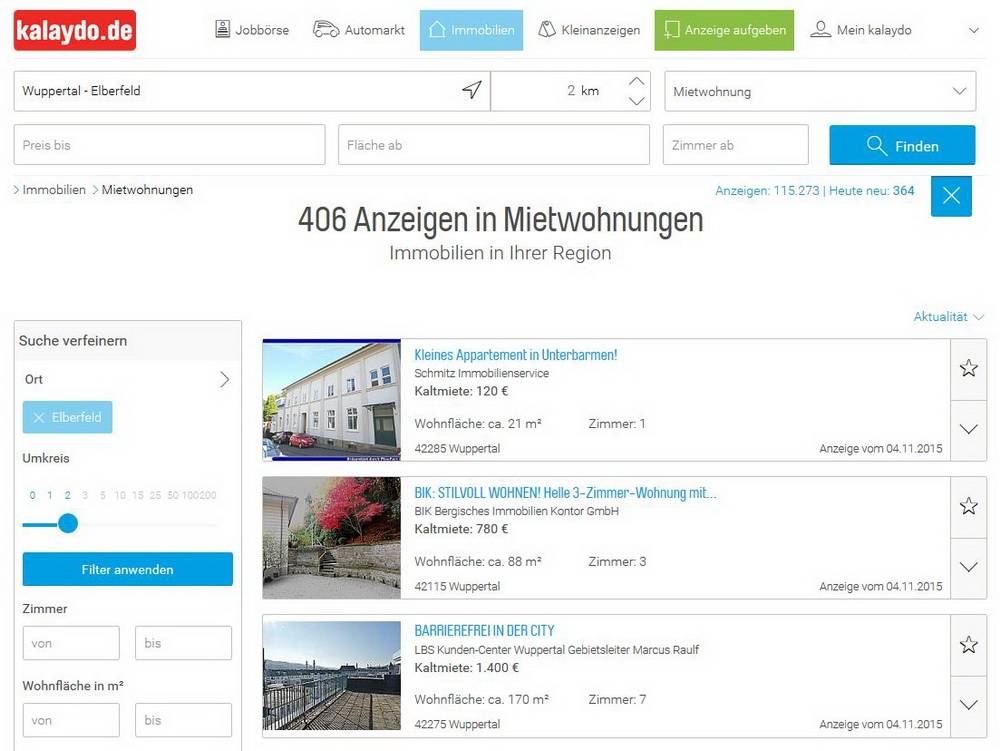Open Mein kalaydo account icon

tap(821, 29)
